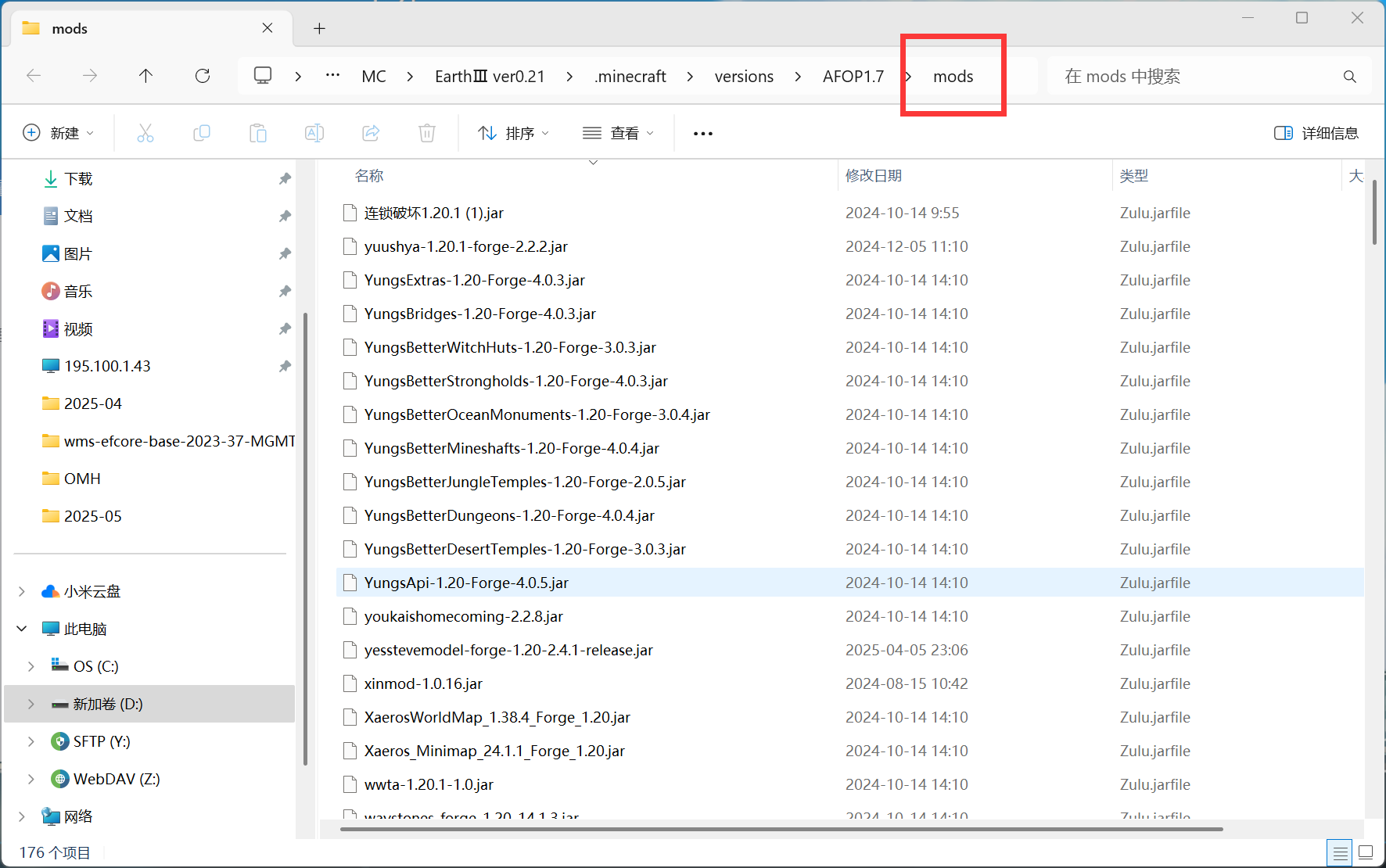Click versions breadcrumb segment

tap(744, 77)
